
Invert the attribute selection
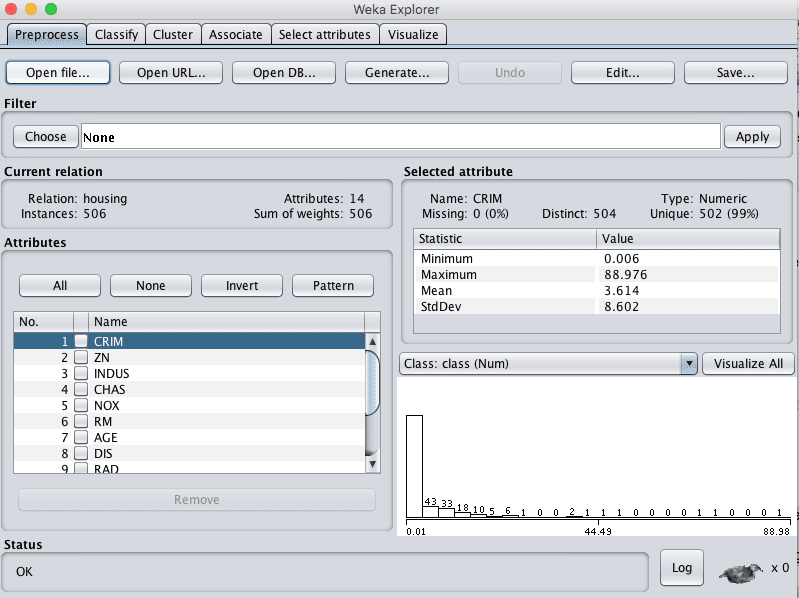[242, 286]
